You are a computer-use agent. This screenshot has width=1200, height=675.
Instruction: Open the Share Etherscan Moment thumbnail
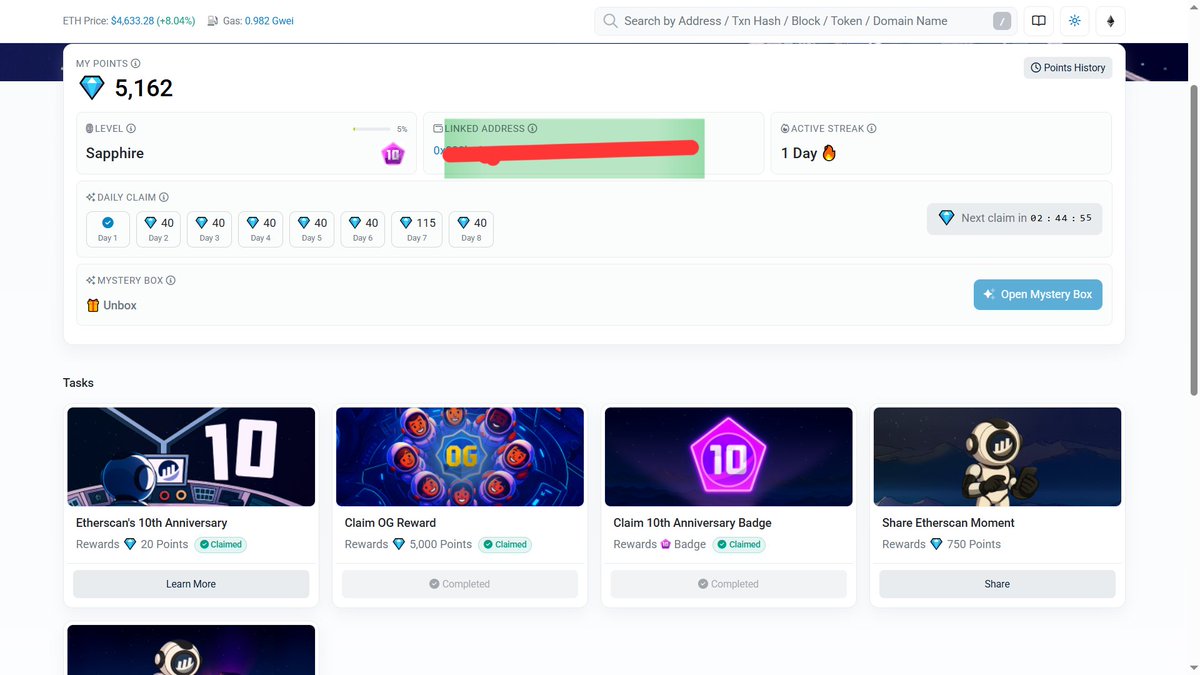pyautogui.click(x=997, y=456)
